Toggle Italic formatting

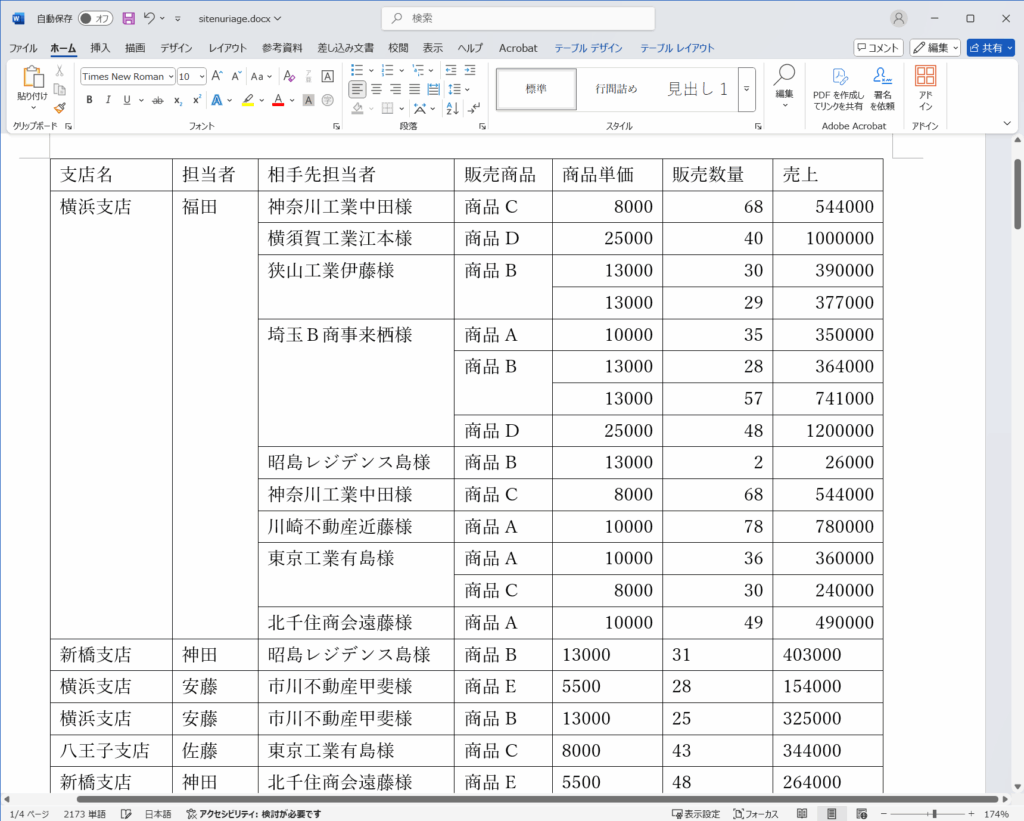pyautogui.click(x=108, y=100)
